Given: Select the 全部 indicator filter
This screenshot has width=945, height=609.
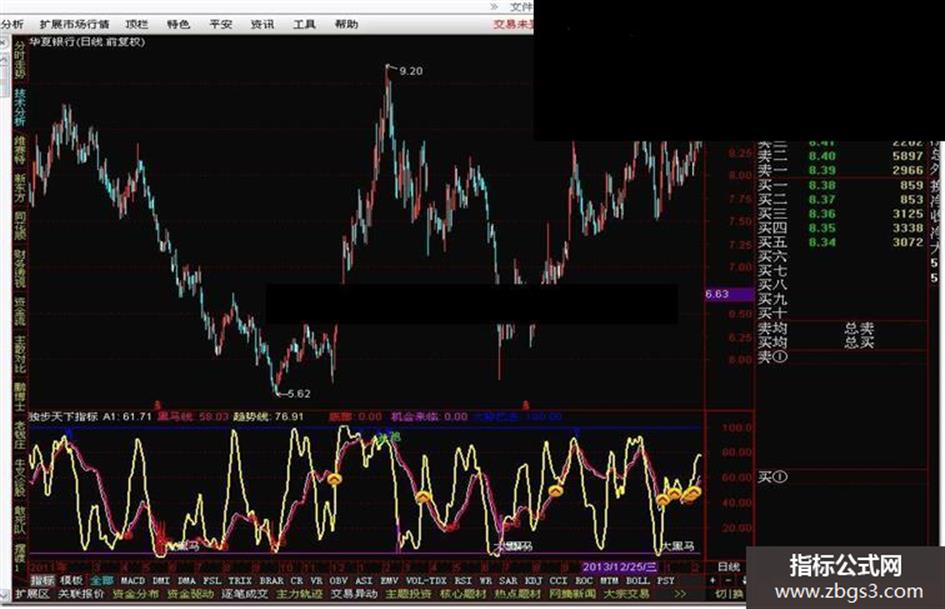Looking at the screenshot, I should pos(102,581).
